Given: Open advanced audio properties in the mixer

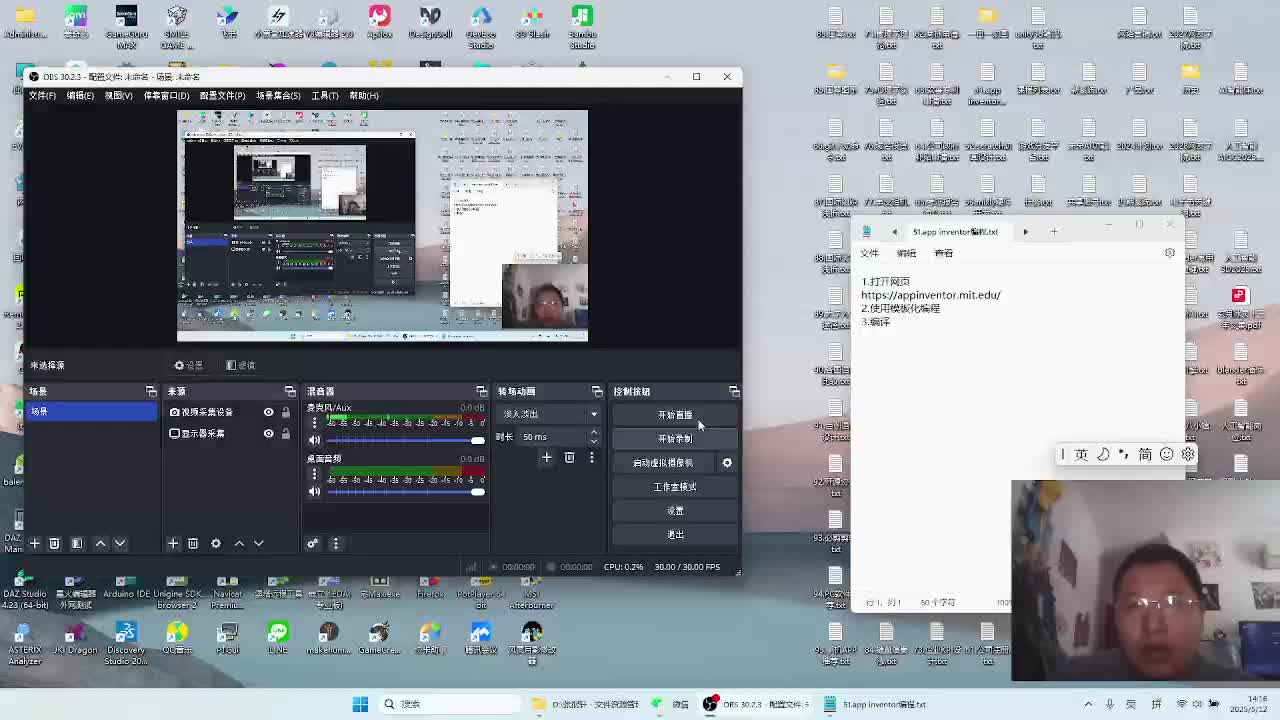Looking at the screenshot, I should click(313, 543).
